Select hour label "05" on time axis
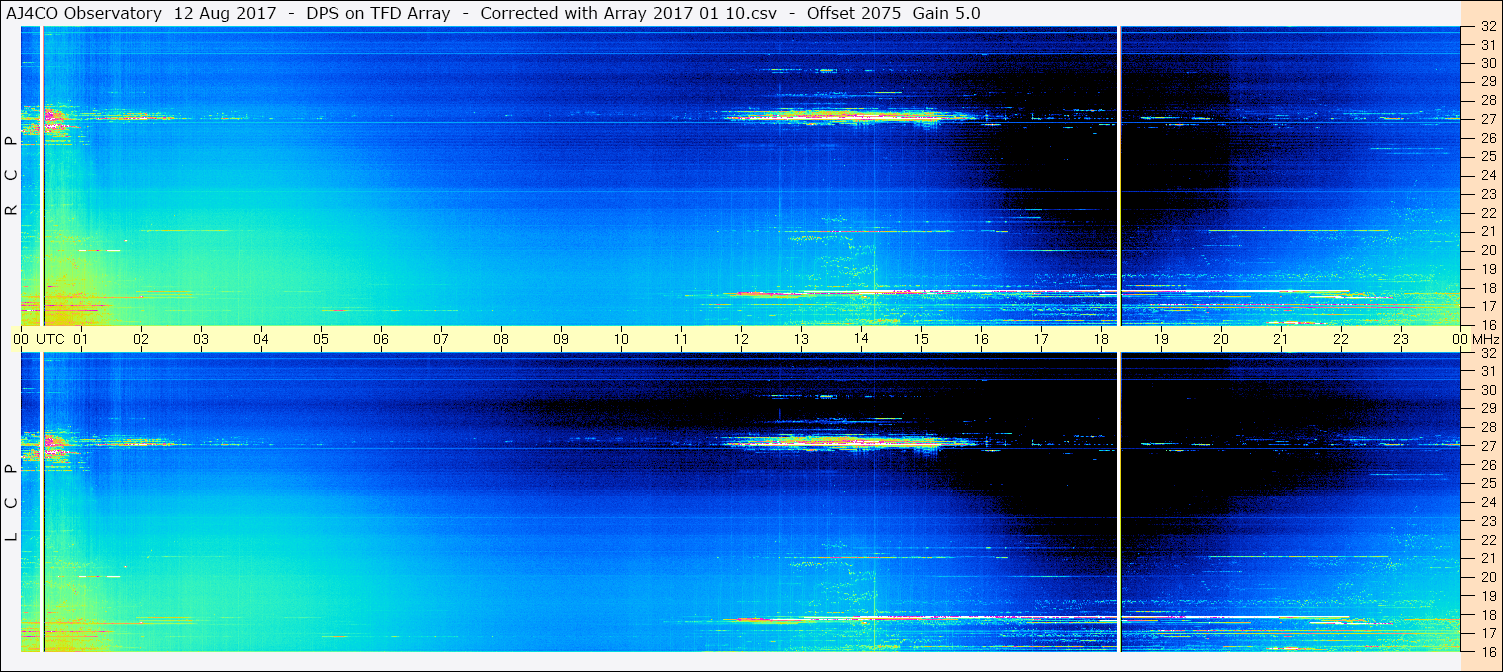 321,339
